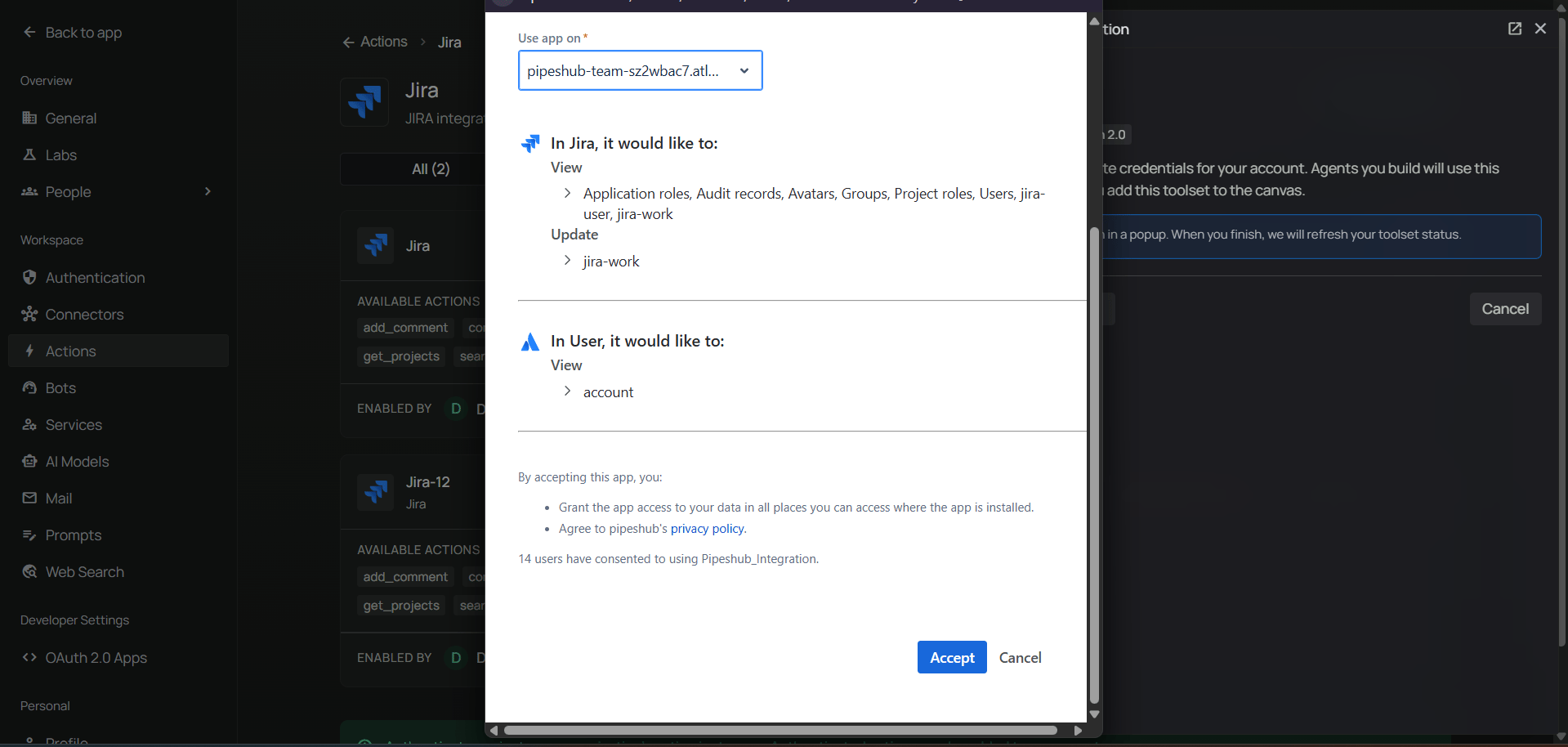Open the AI Models robot icon
This screenshot has width=1568, height=747.
pyautogui.click(x=29, y=461)
